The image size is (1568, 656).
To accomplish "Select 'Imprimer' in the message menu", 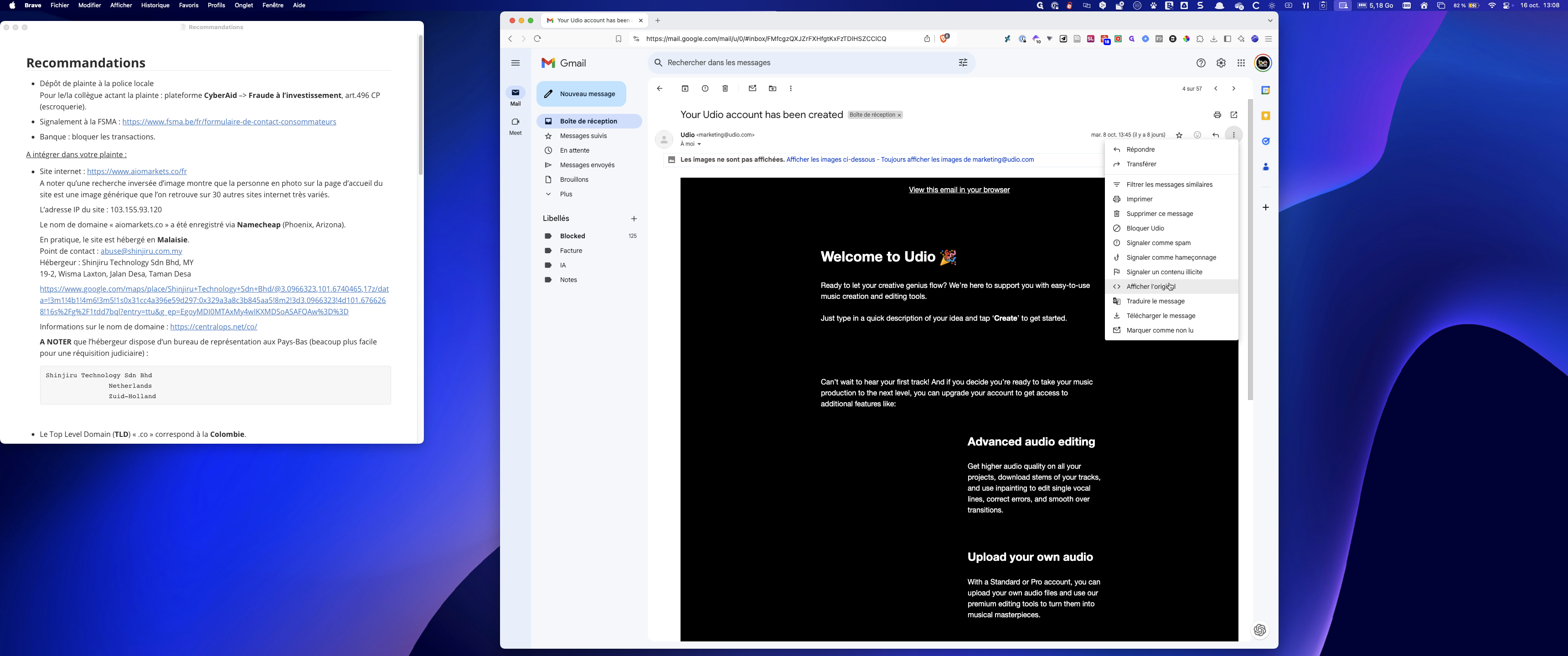I will (1171, 200).
